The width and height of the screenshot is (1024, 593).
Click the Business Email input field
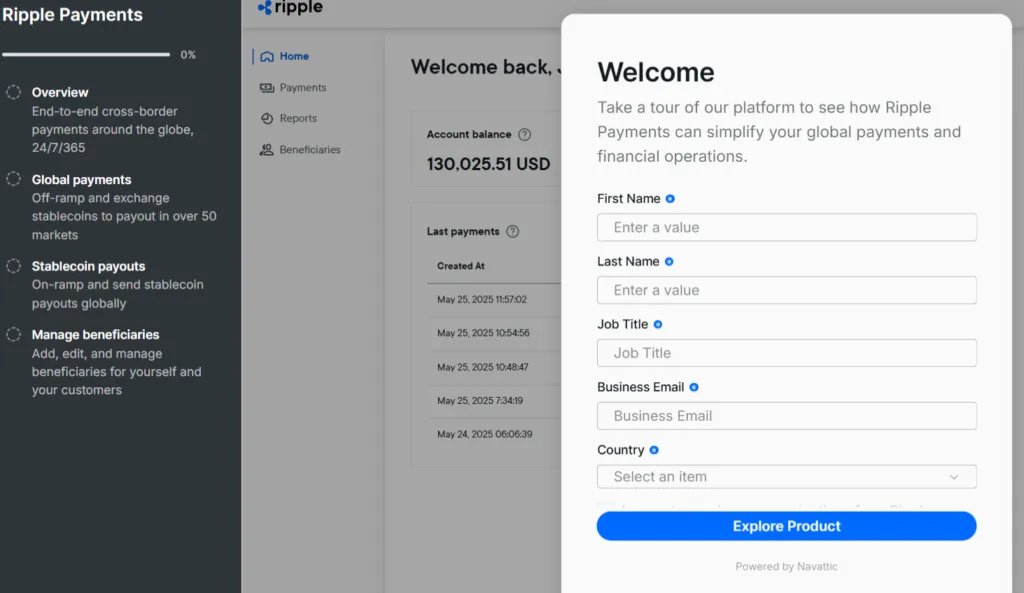click(x=786, y=416)
